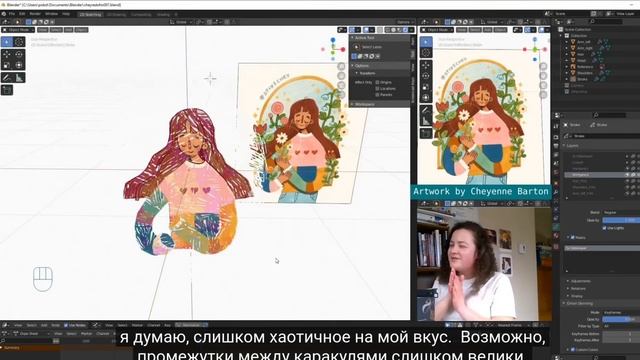
Task: Click the Keyframes After number field
Action: 621,340
